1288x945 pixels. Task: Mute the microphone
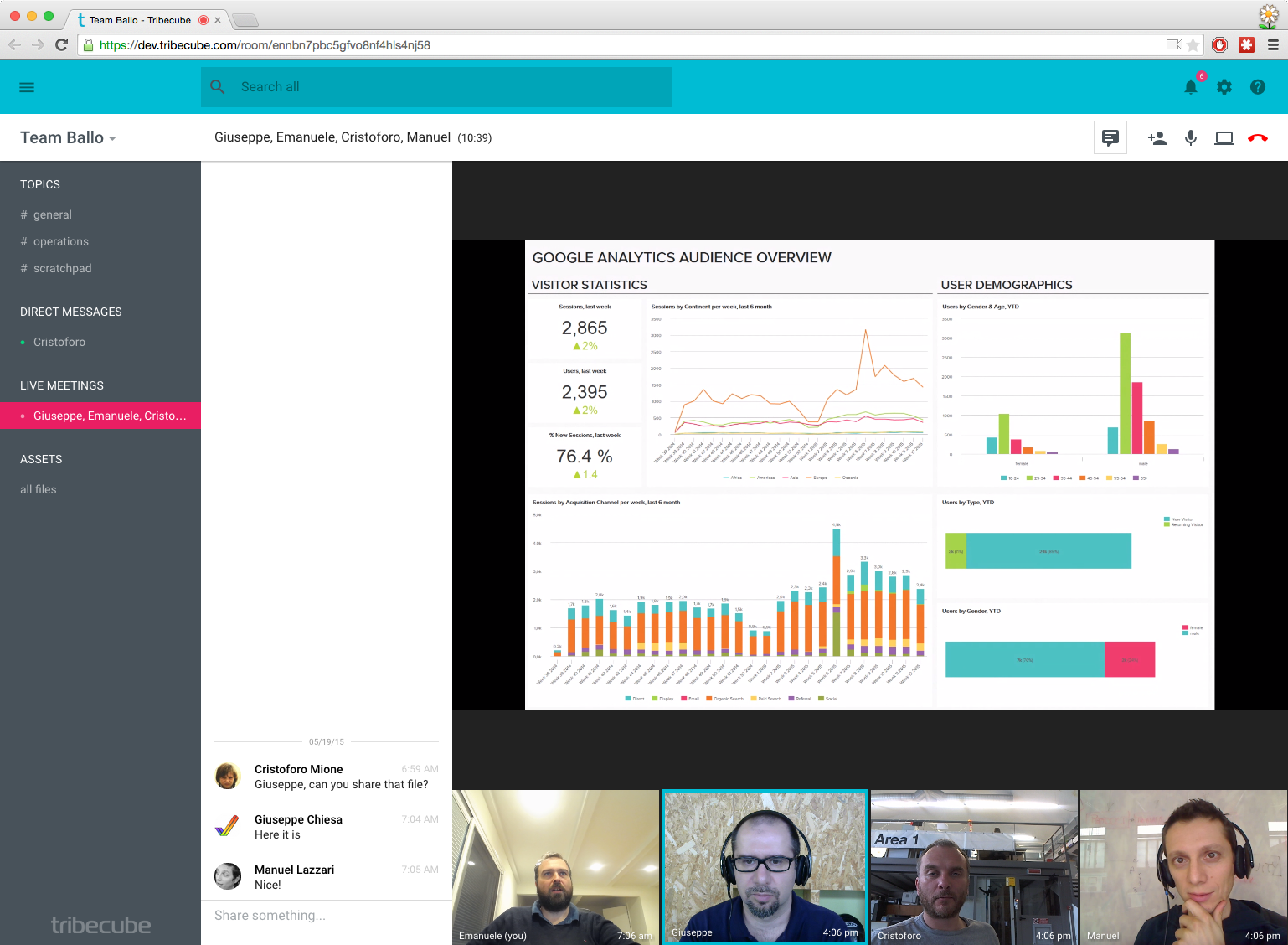pyautogui.click(x=1191, y=138)
